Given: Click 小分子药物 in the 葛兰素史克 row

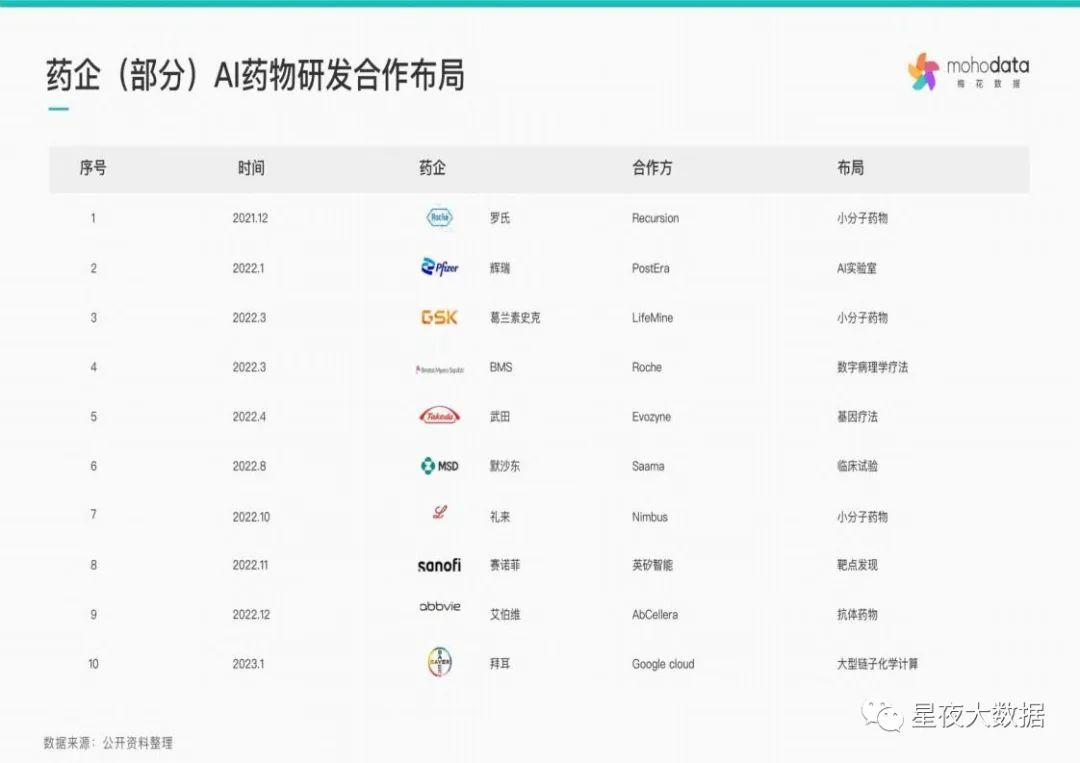Looking at the screenshot, I should coord(862,317).
